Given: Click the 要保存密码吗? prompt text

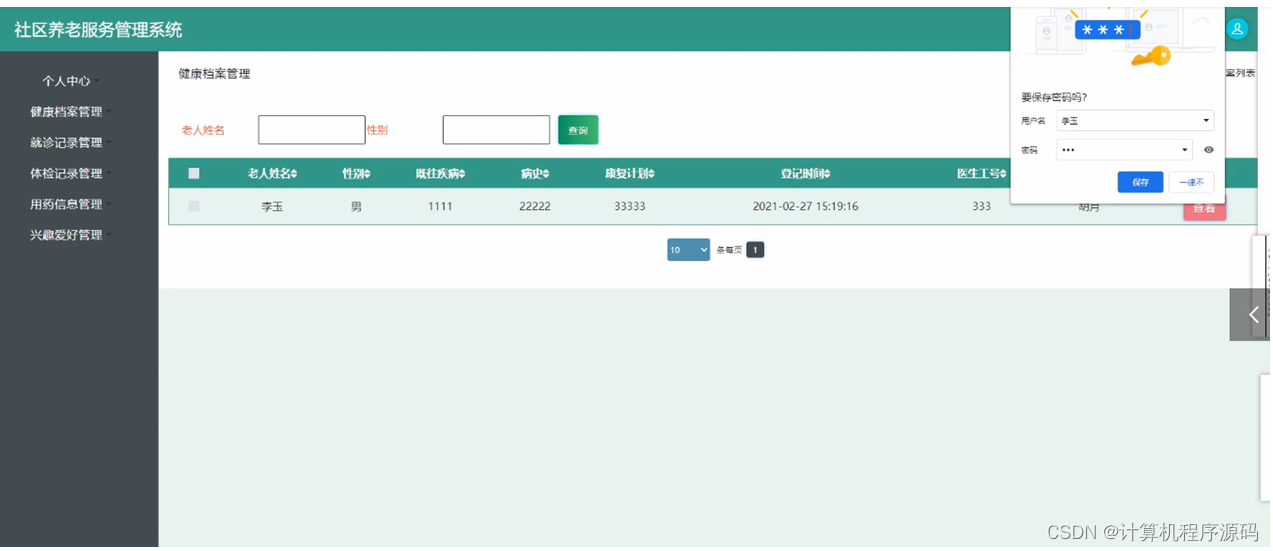Looking at the screenshot, I should [x=1054, y=97].
